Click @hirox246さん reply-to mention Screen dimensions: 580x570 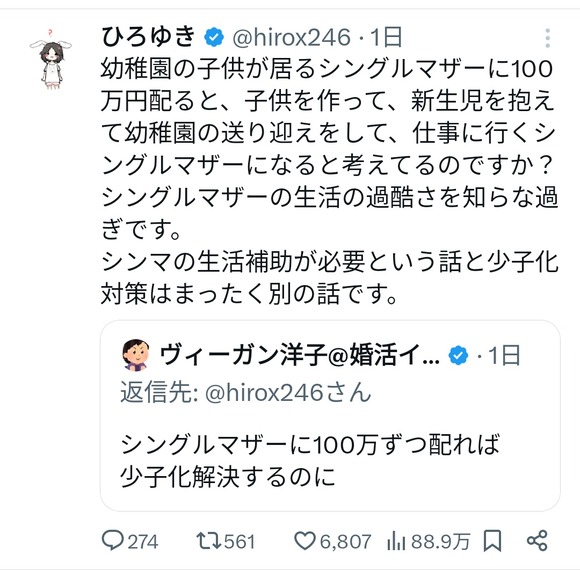(x=288, y=392)
